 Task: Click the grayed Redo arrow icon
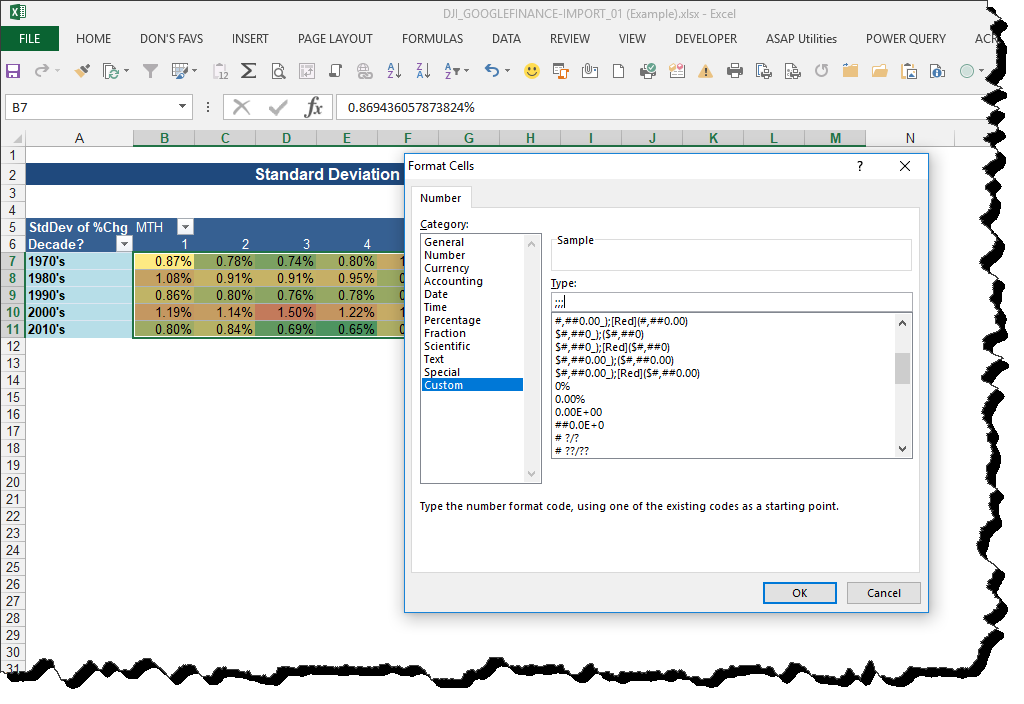[42, 71]
